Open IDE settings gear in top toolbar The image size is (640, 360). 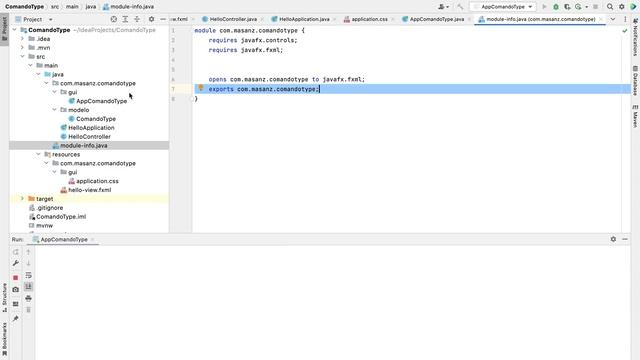tap(622, 7)
